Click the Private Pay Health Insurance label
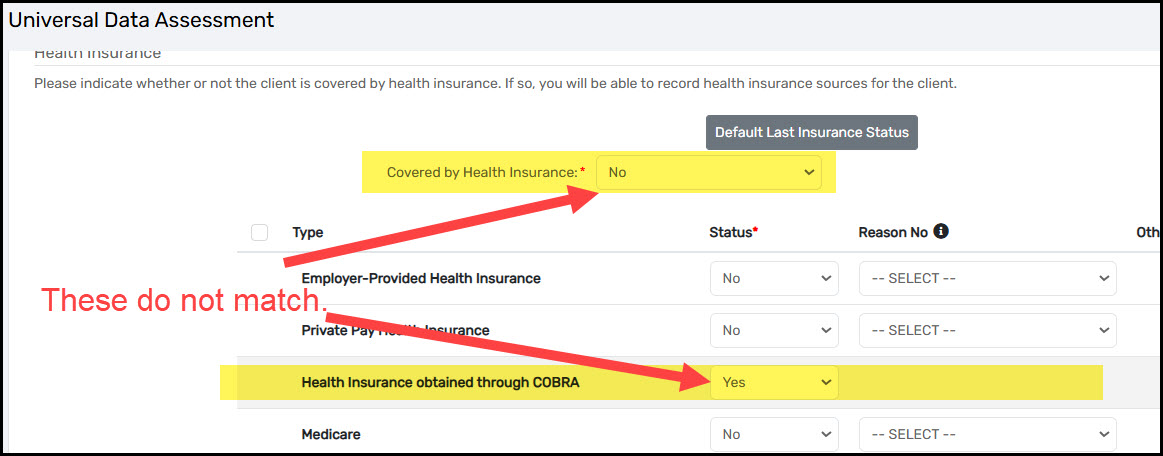The height and width of the screenshot is (456, 1163). (x=395, y=331)
